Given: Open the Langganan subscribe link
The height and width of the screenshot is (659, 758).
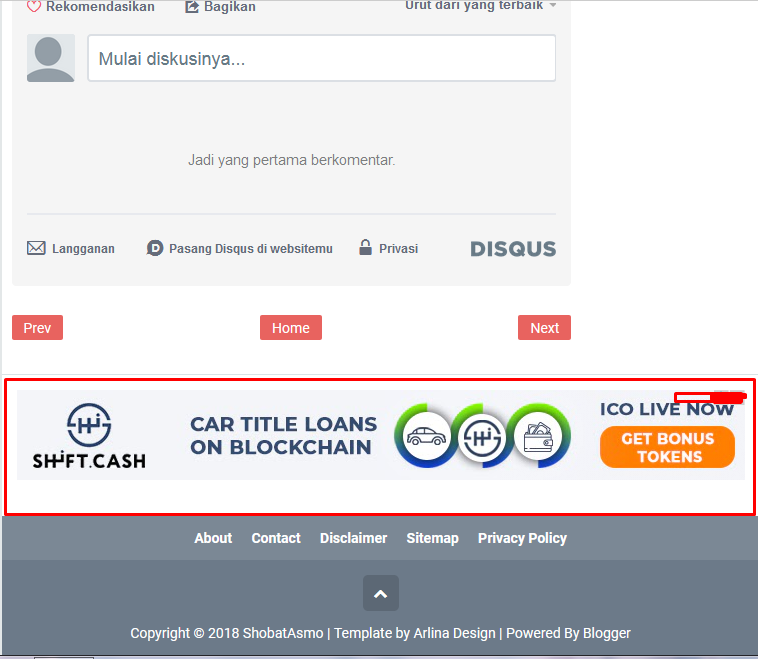Looking at the screenshot, I should pos(83,249).
